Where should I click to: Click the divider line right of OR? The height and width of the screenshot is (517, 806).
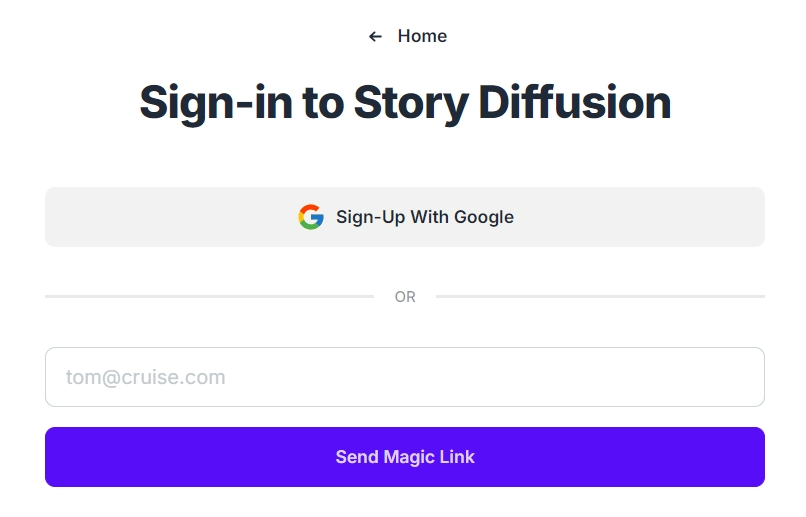point(600,296)
